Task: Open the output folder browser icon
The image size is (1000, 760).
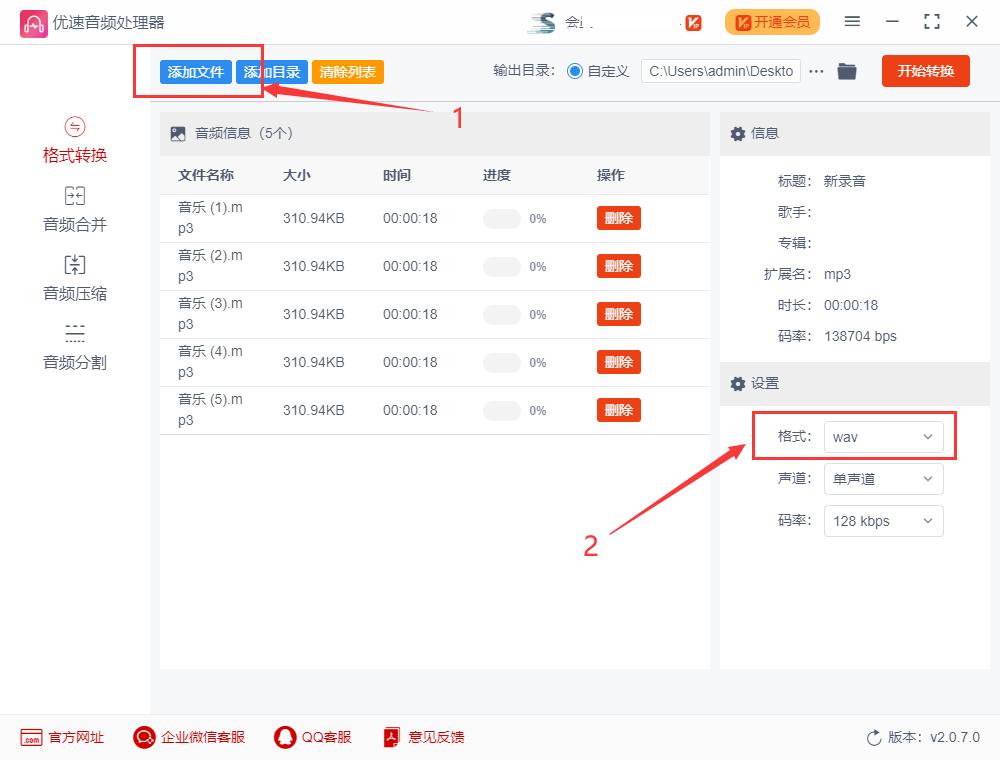Action: coord(847,71)
